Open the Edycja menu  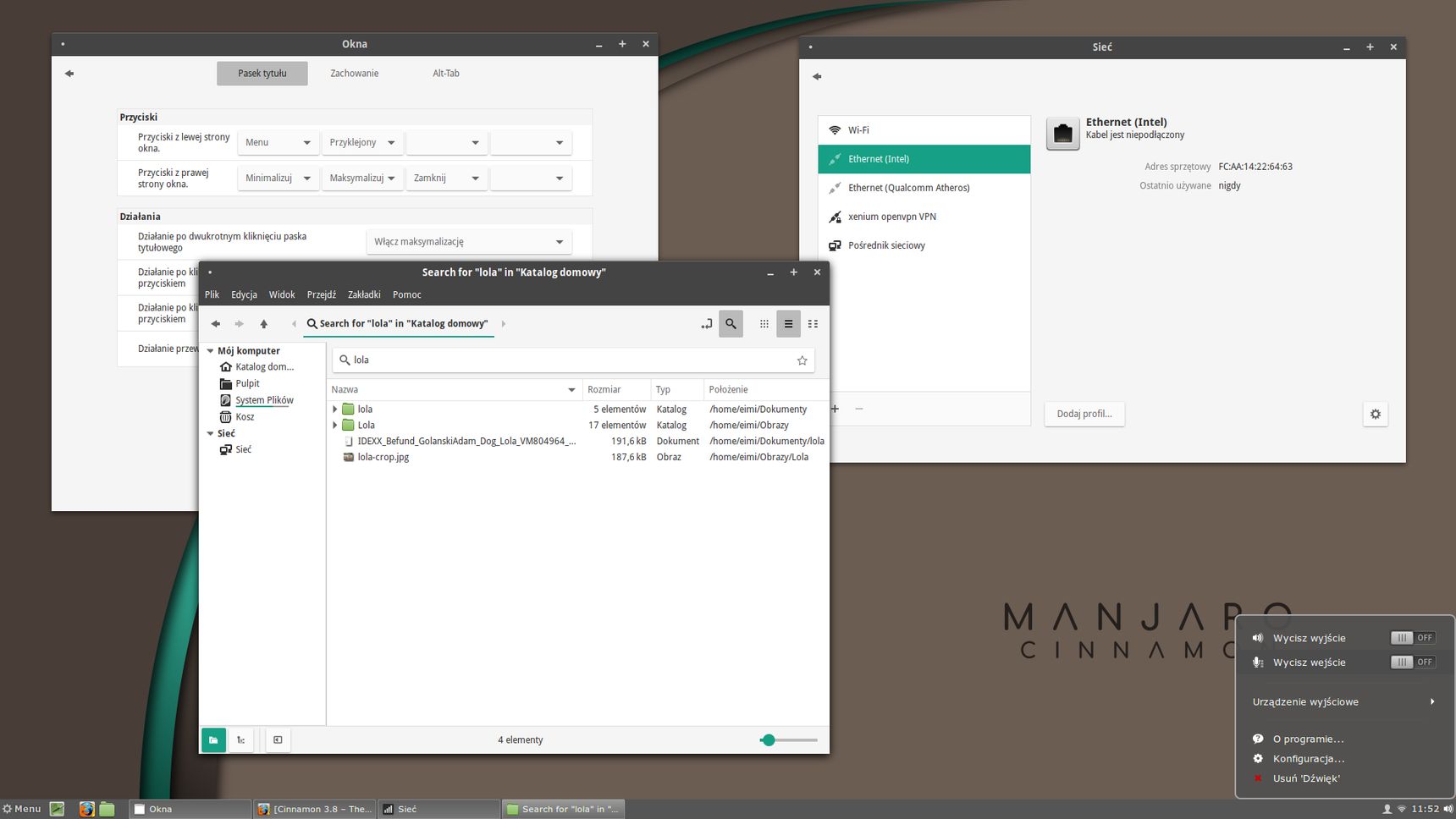point(244,295)
